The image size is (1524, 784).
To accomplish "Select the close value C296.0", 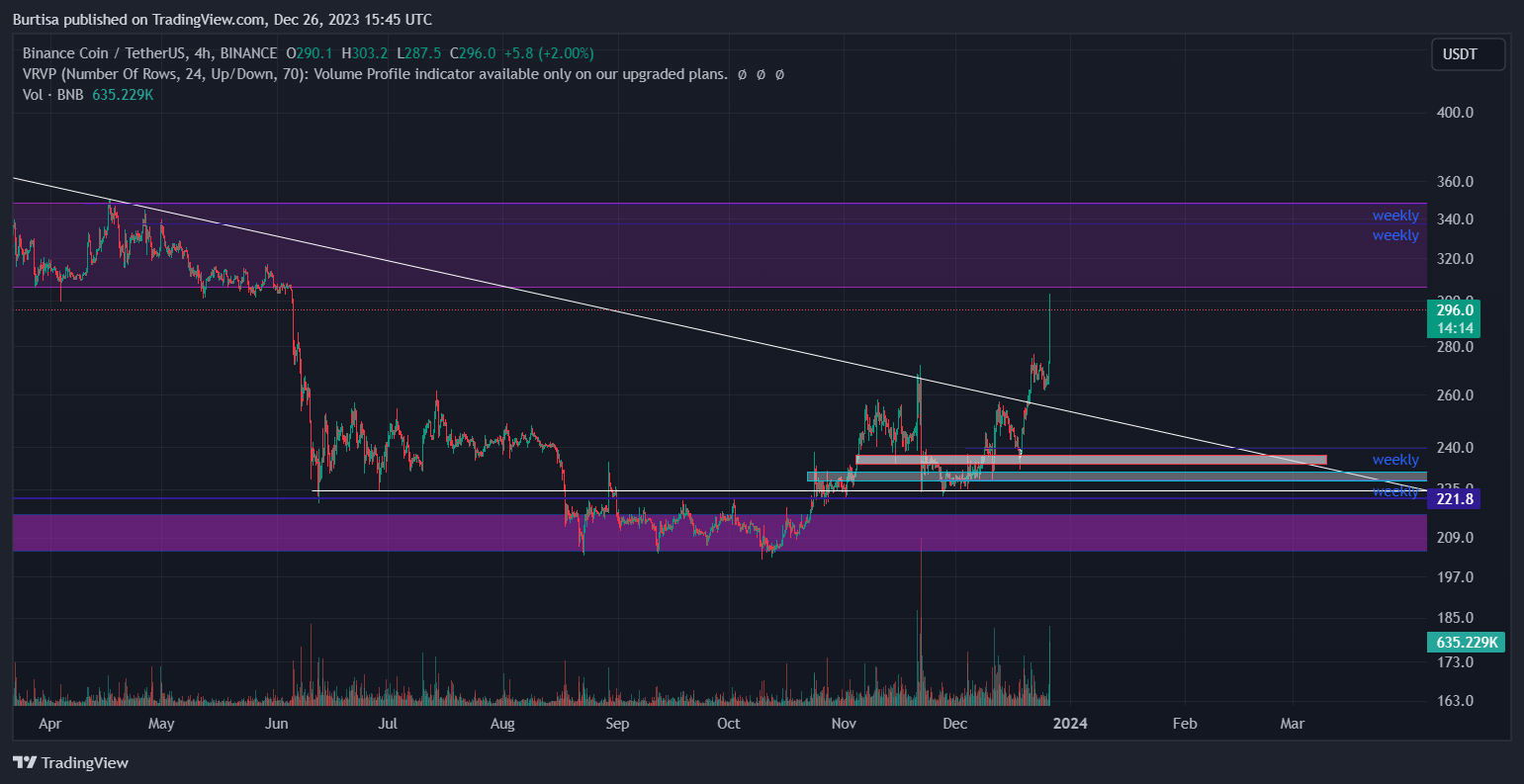I will (473, 53).
